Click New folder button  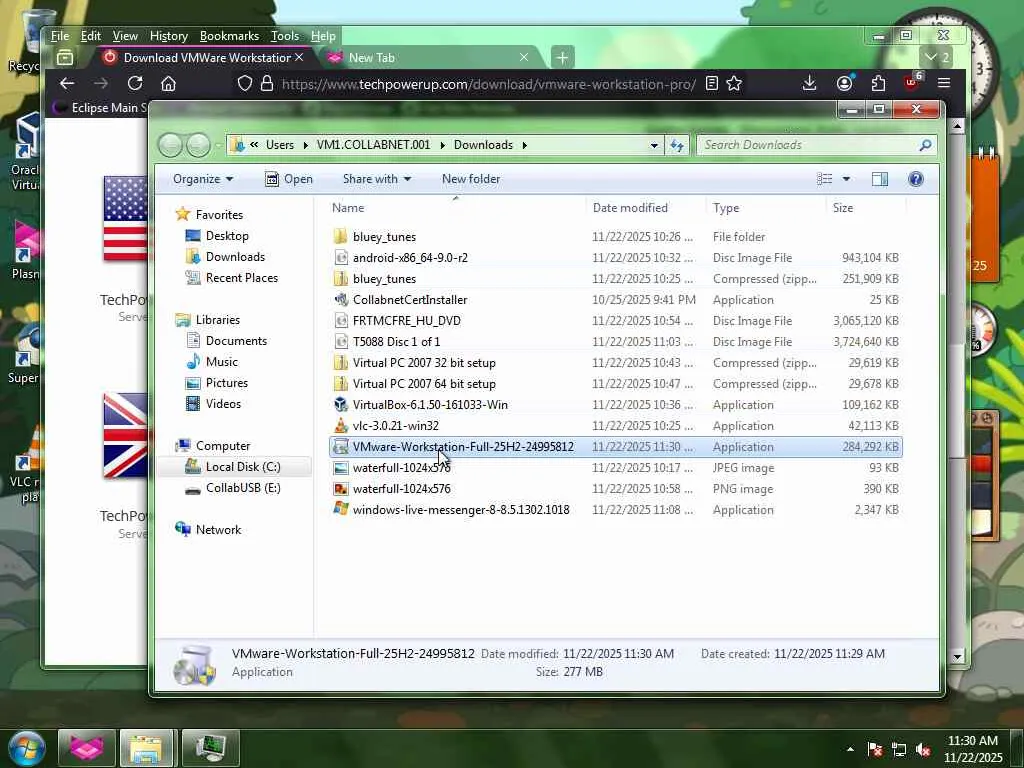click(x=471, y=179)
